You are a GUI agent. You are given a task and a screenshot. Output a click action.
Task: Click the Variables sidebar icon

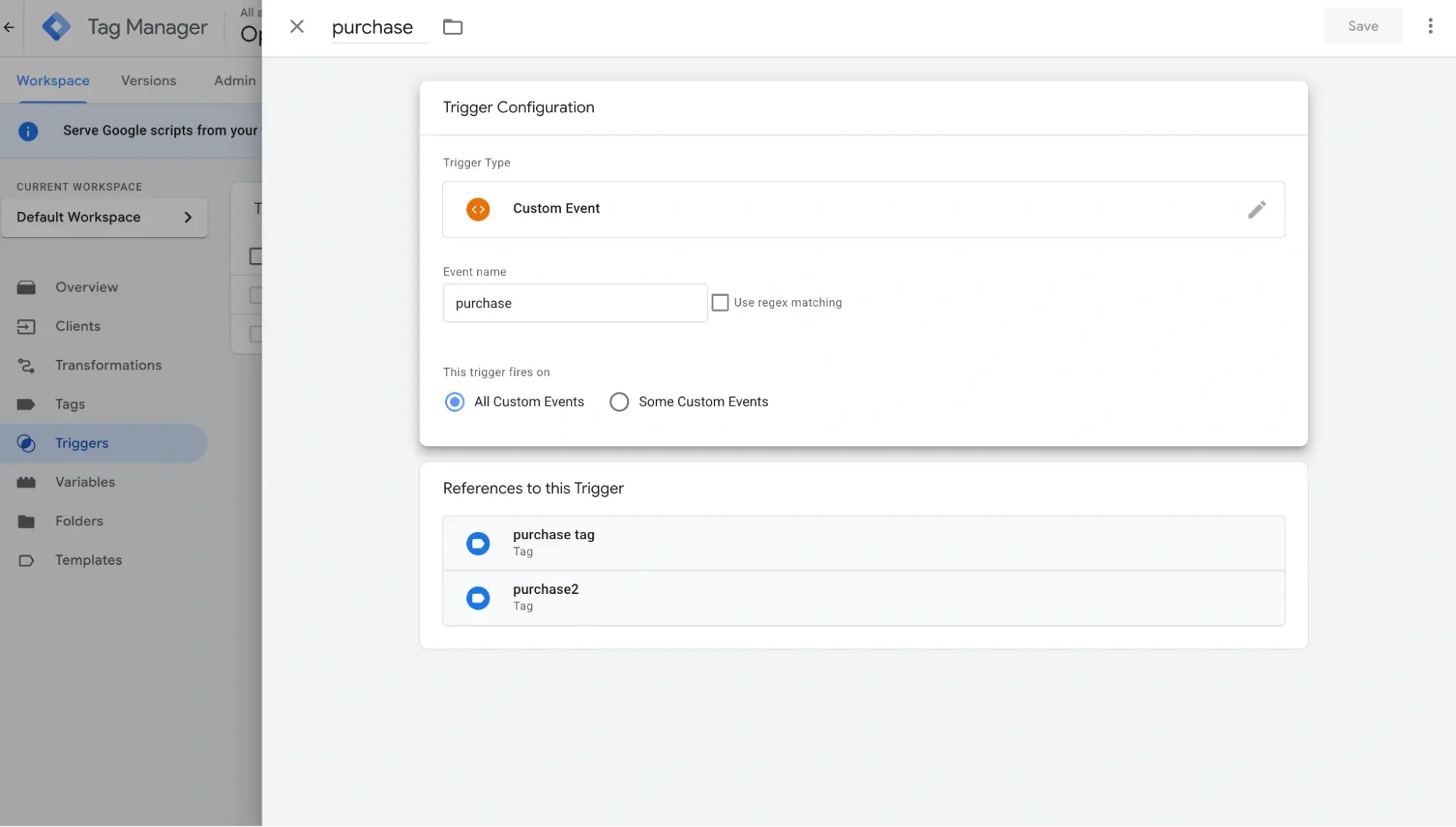(26, 482)
